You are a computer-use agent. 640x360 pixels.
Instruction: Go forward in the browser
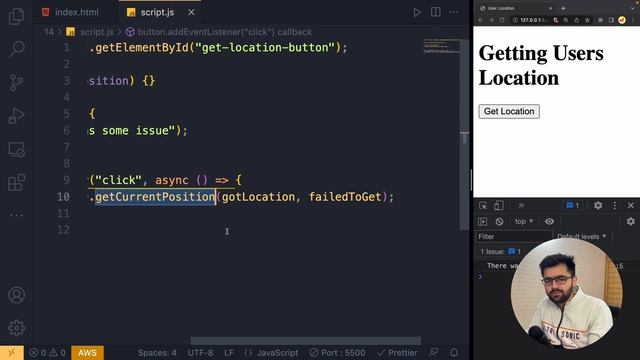click(491, 20)
